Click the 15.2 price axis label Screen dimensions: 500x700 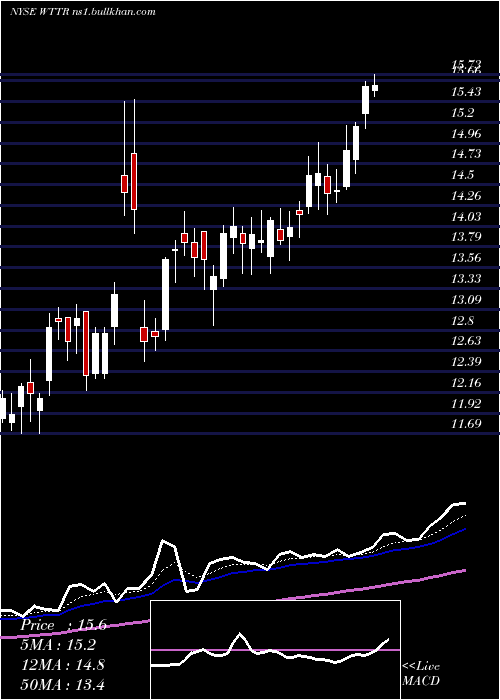pos(462,113)
